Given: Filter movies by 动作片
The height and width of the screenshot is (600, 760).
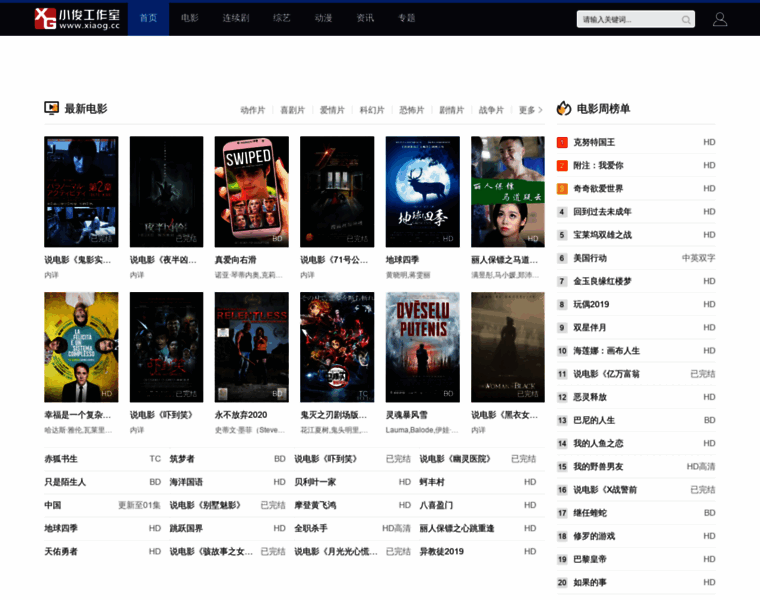Looking at the screenshot, I should coord(253,110).
